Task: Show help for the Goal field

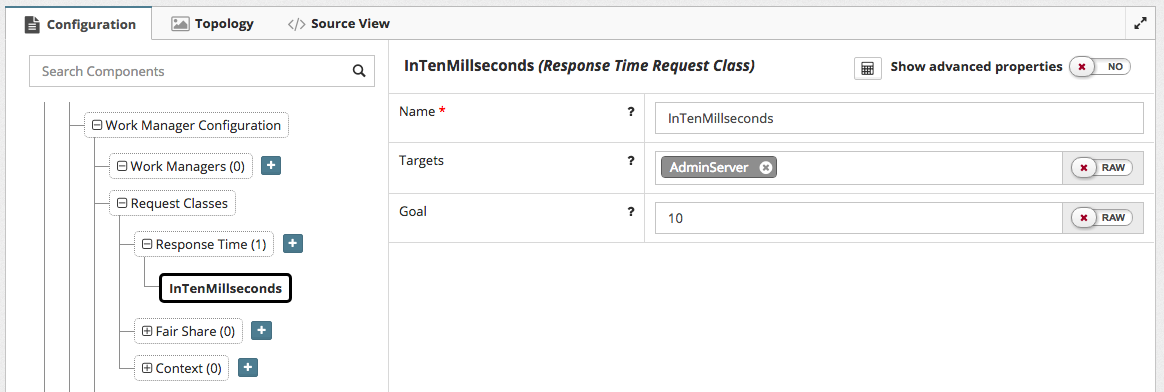Action: tap(631, 211)
